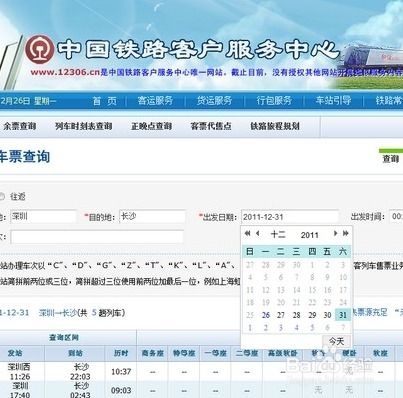Select December 28 in calendar
The height and width of the screenshot is (398, 403).
[296, 315]
